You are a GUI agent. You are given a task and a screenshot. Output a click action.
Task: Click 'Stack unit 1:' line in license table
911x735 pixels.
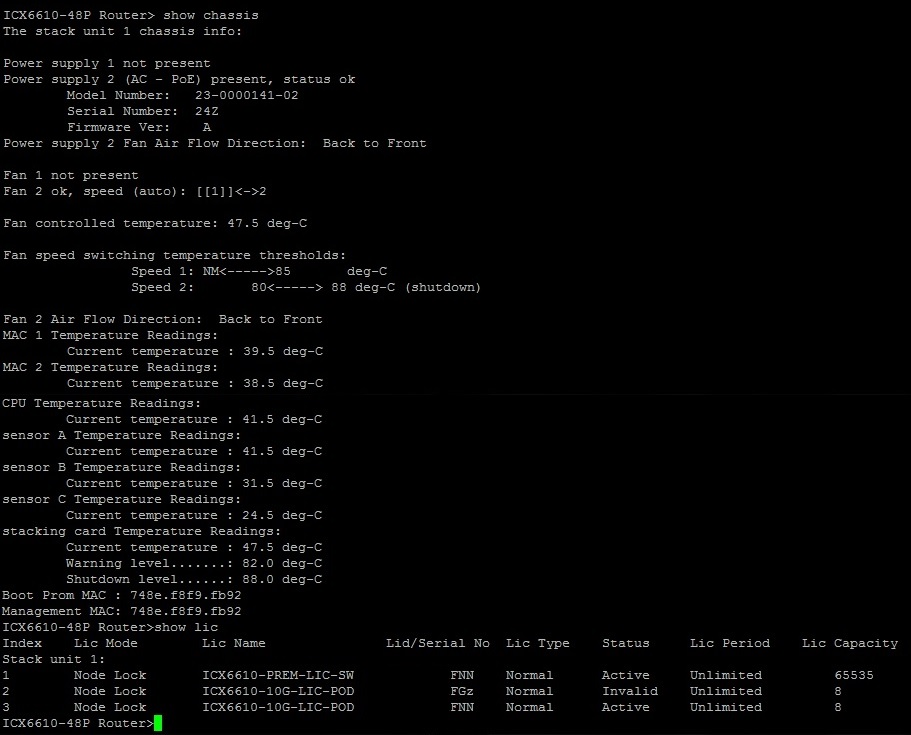(53, 659)
